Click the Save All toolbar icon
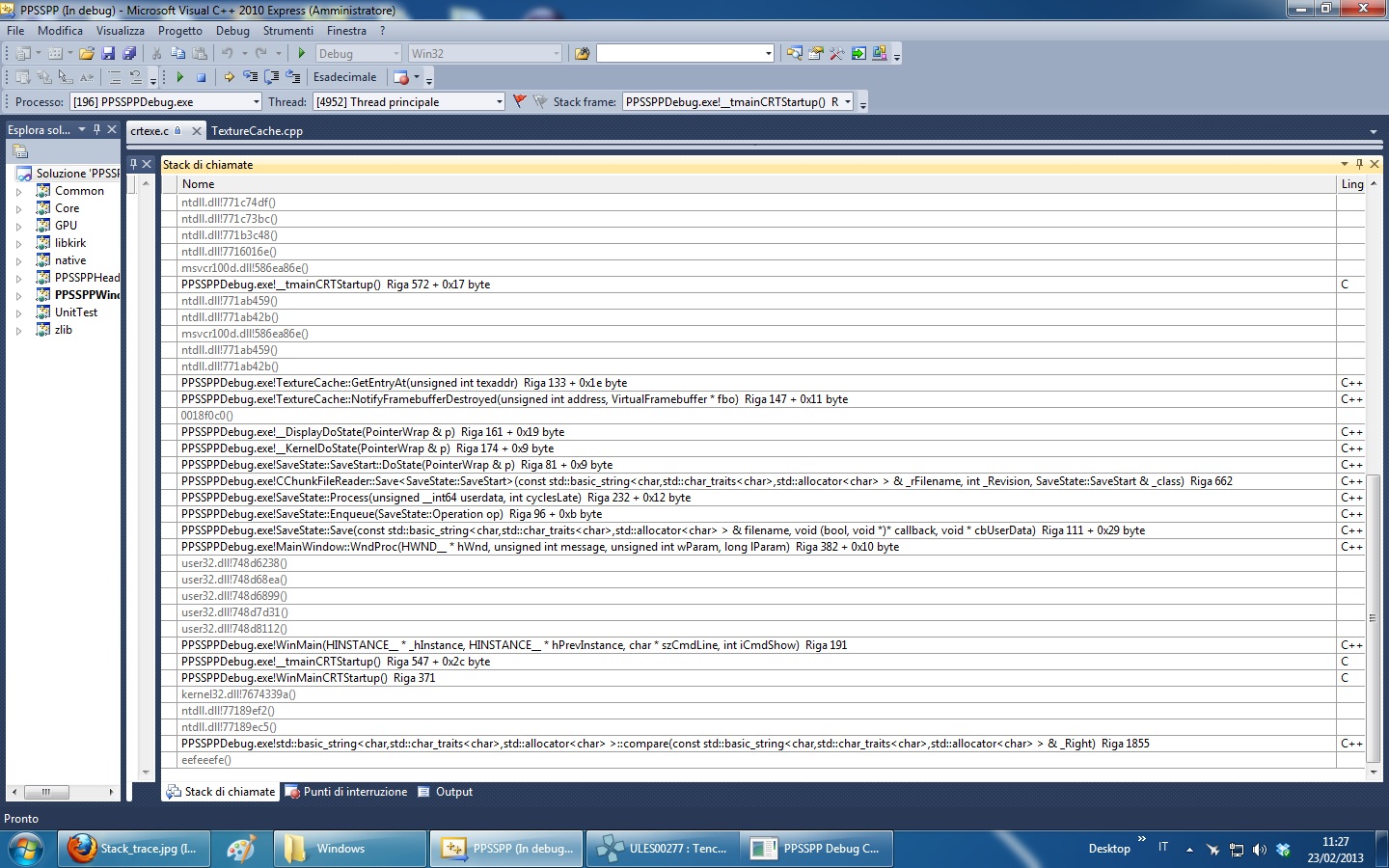 click(129, 54)
